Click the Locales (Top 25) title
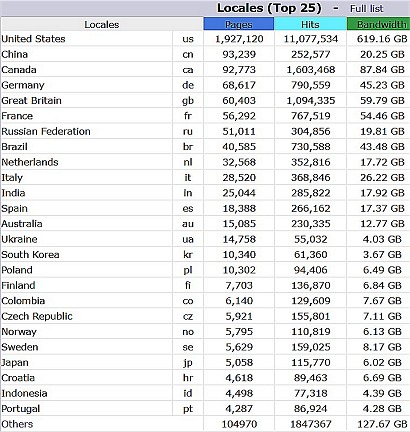Screen dimensions: 410x432 tap(269, 8)
